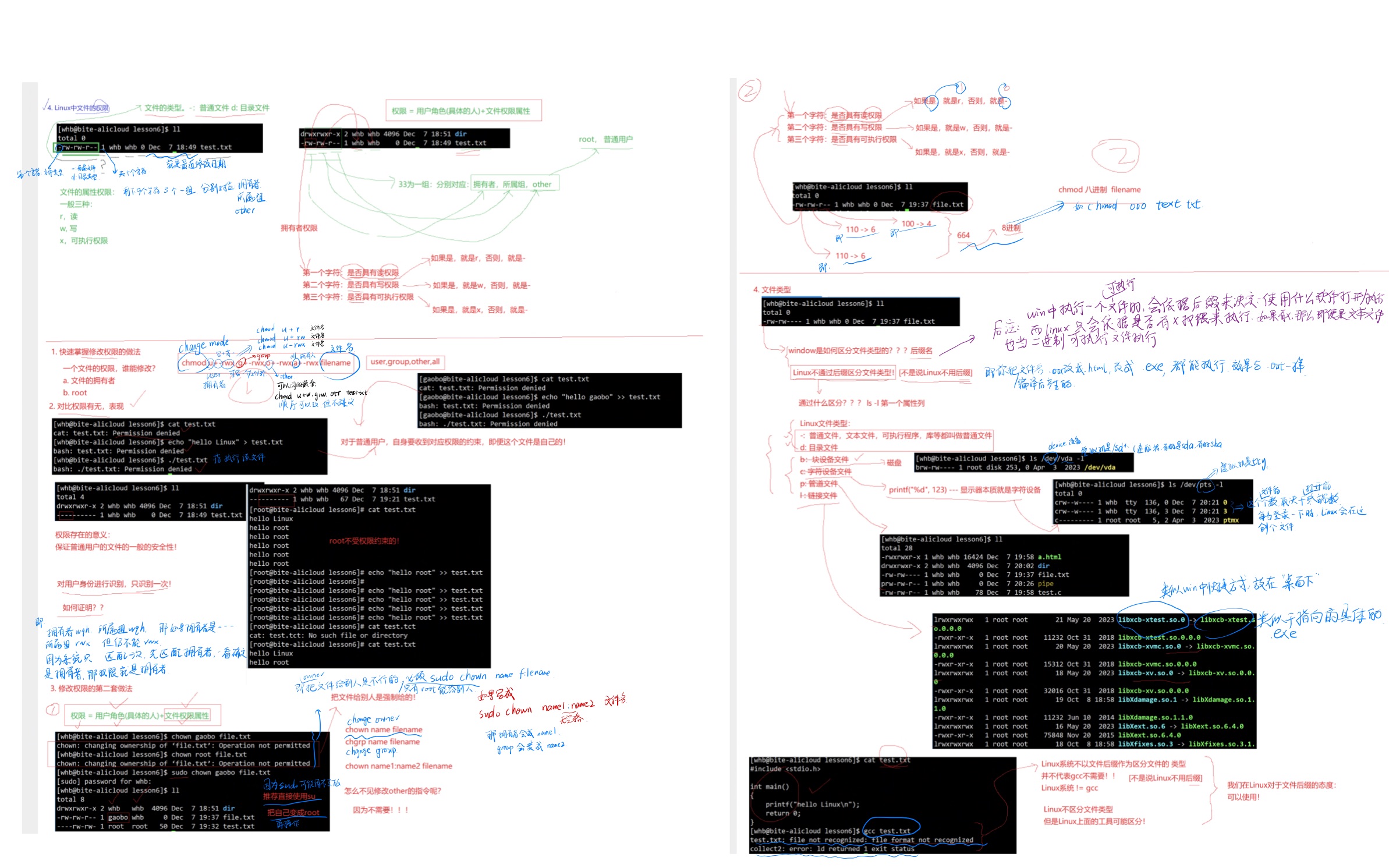Click the '4. 文件类型' section heading

772,289
